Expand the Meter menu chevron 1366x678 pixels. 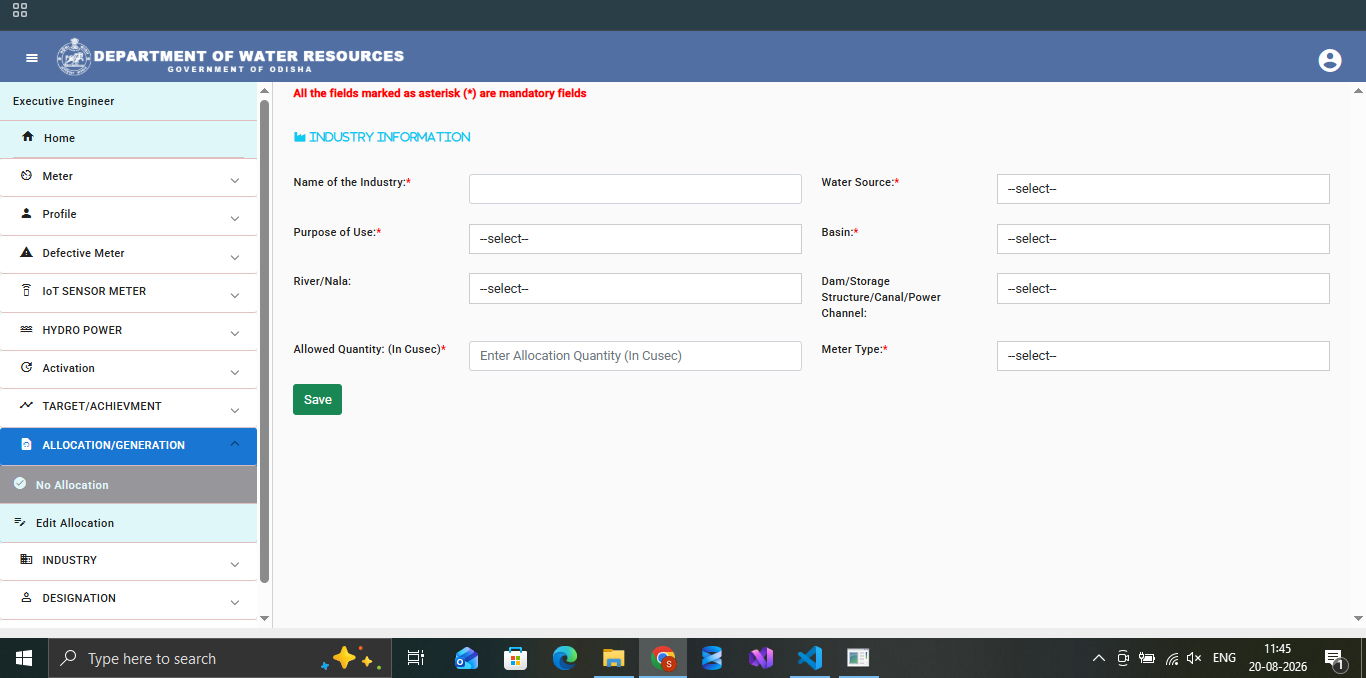pyautogui.click(x=235, y=180)
